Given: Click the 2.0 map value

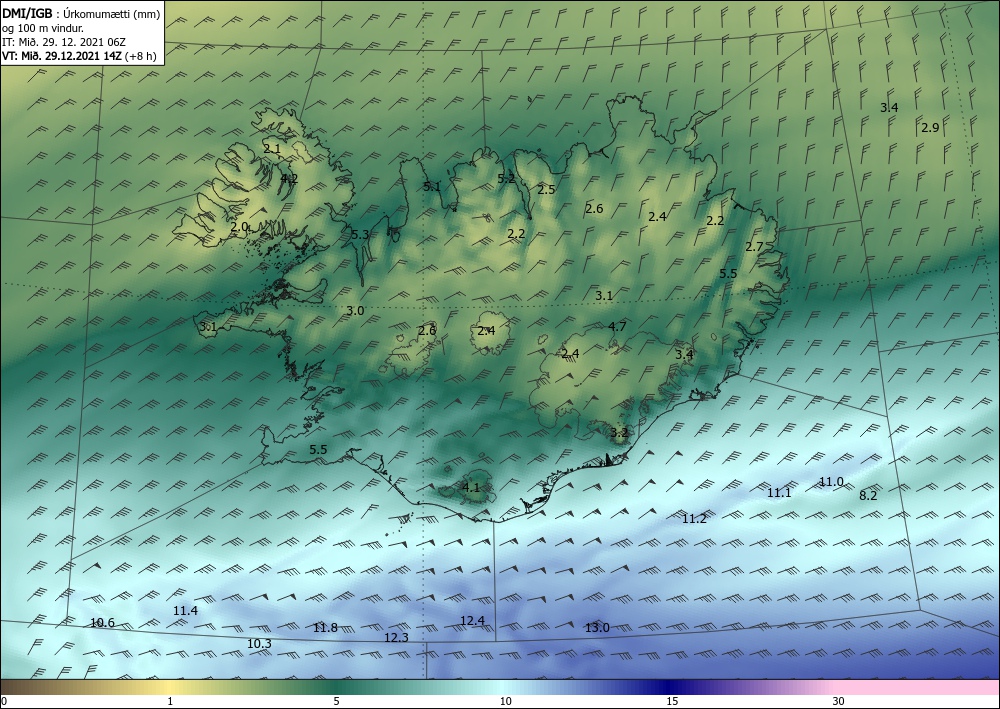Looking at the screenshot, I should [239, 227].
